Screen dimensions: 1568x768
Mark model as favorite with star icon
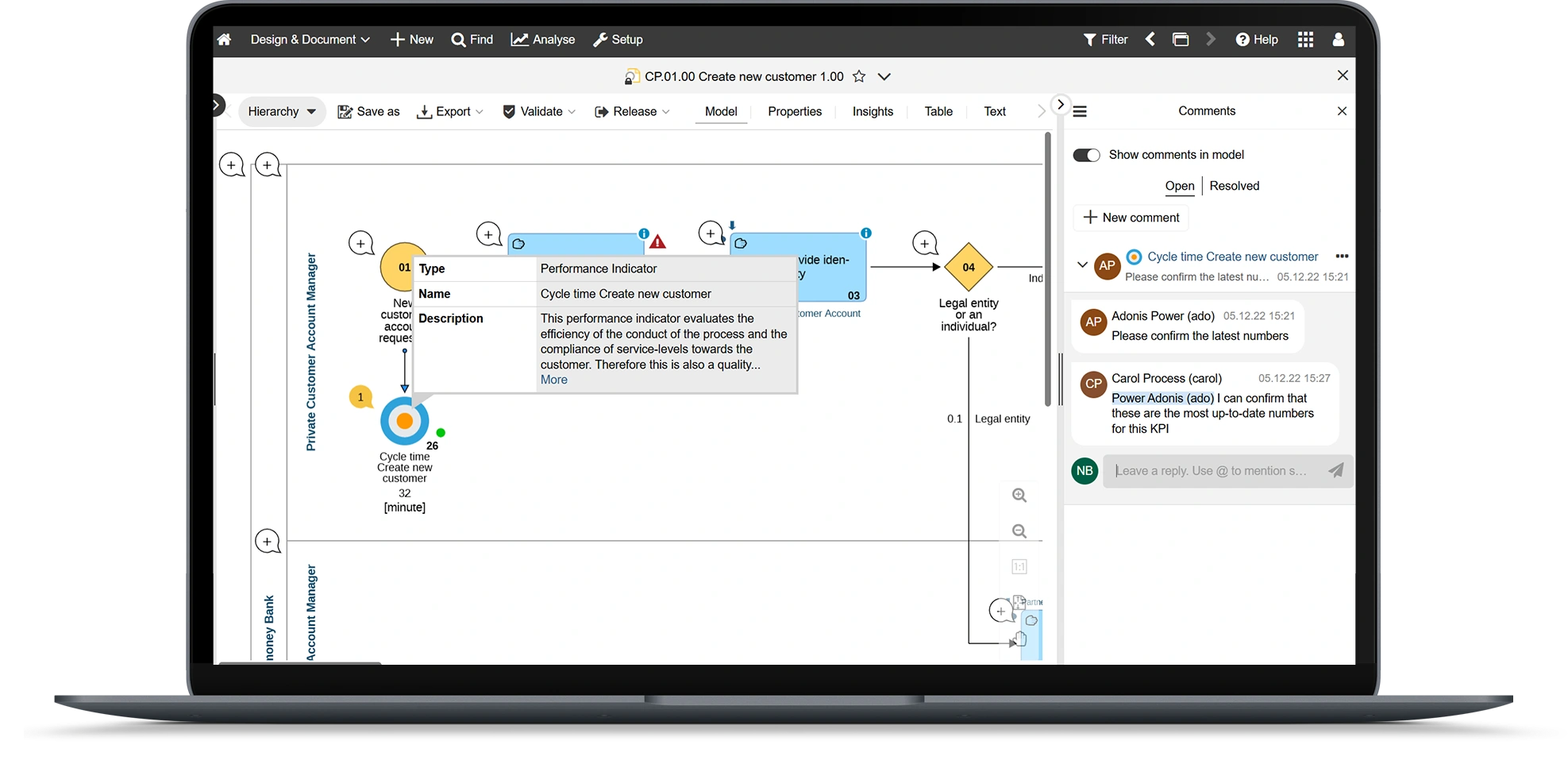pos(859,77)
